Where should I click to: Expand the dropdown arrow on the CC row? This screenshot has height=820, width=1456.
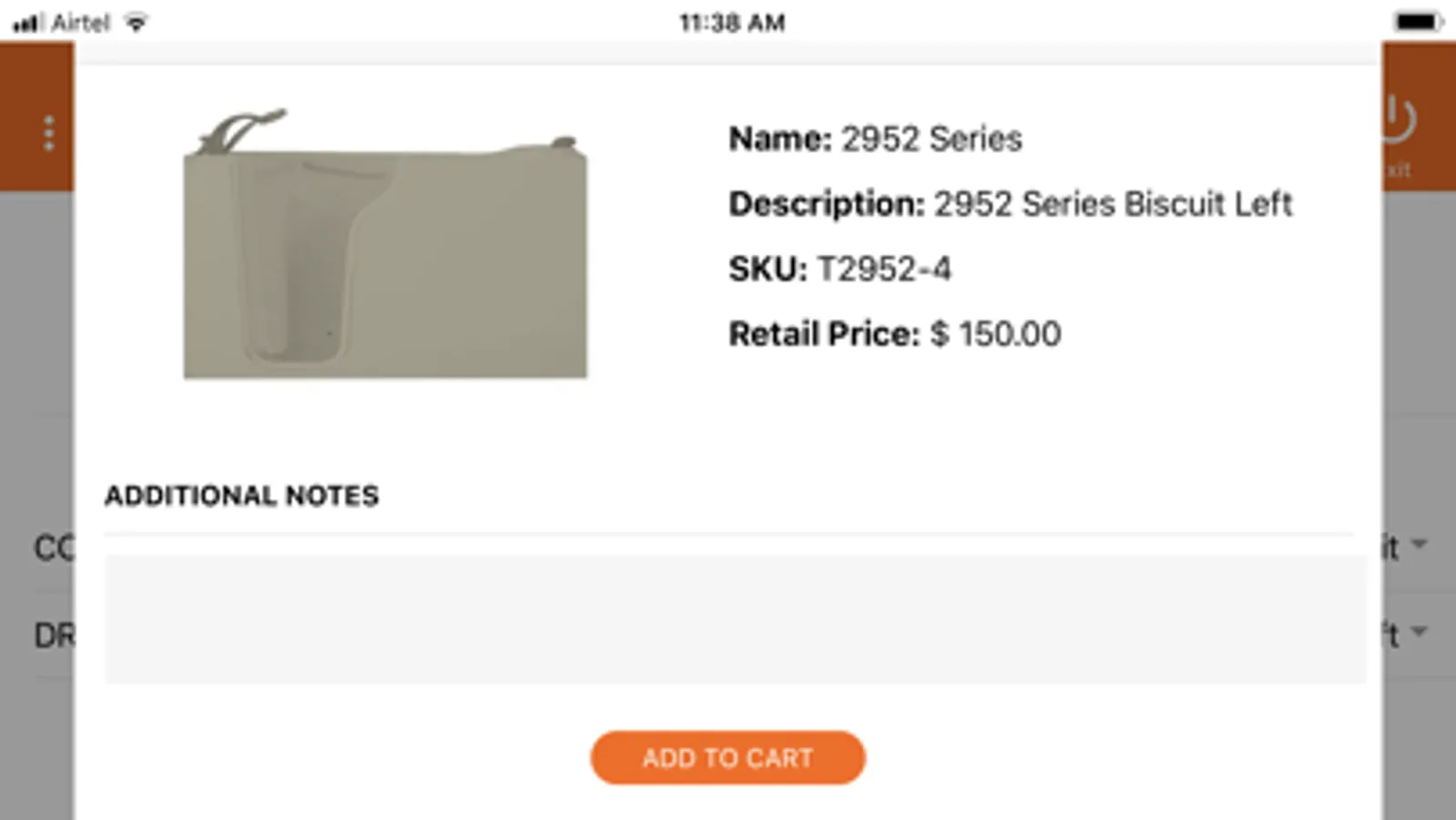1419,545
